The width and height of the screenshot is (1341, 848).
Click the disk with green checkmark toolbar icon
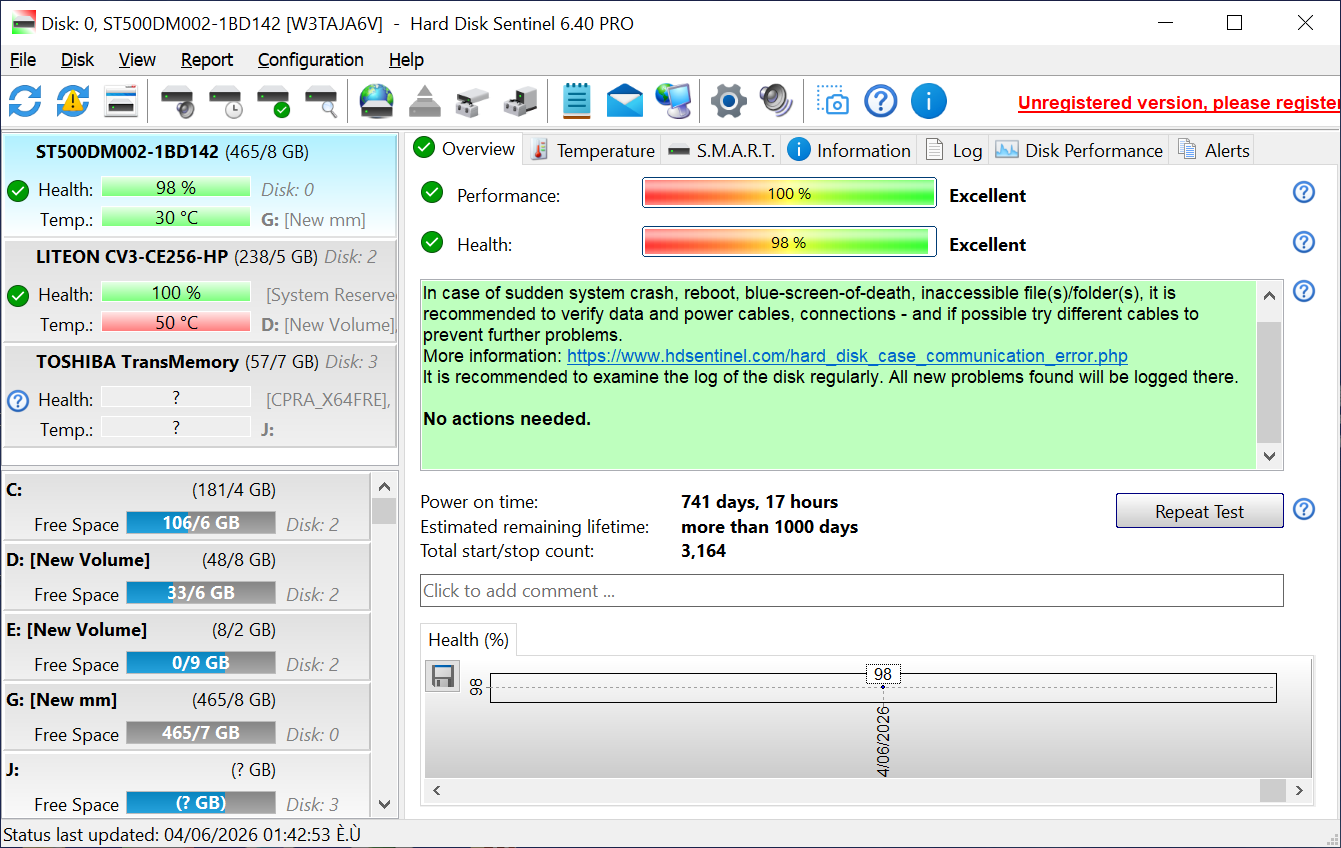pyautogui.click(x=274, y=101)
